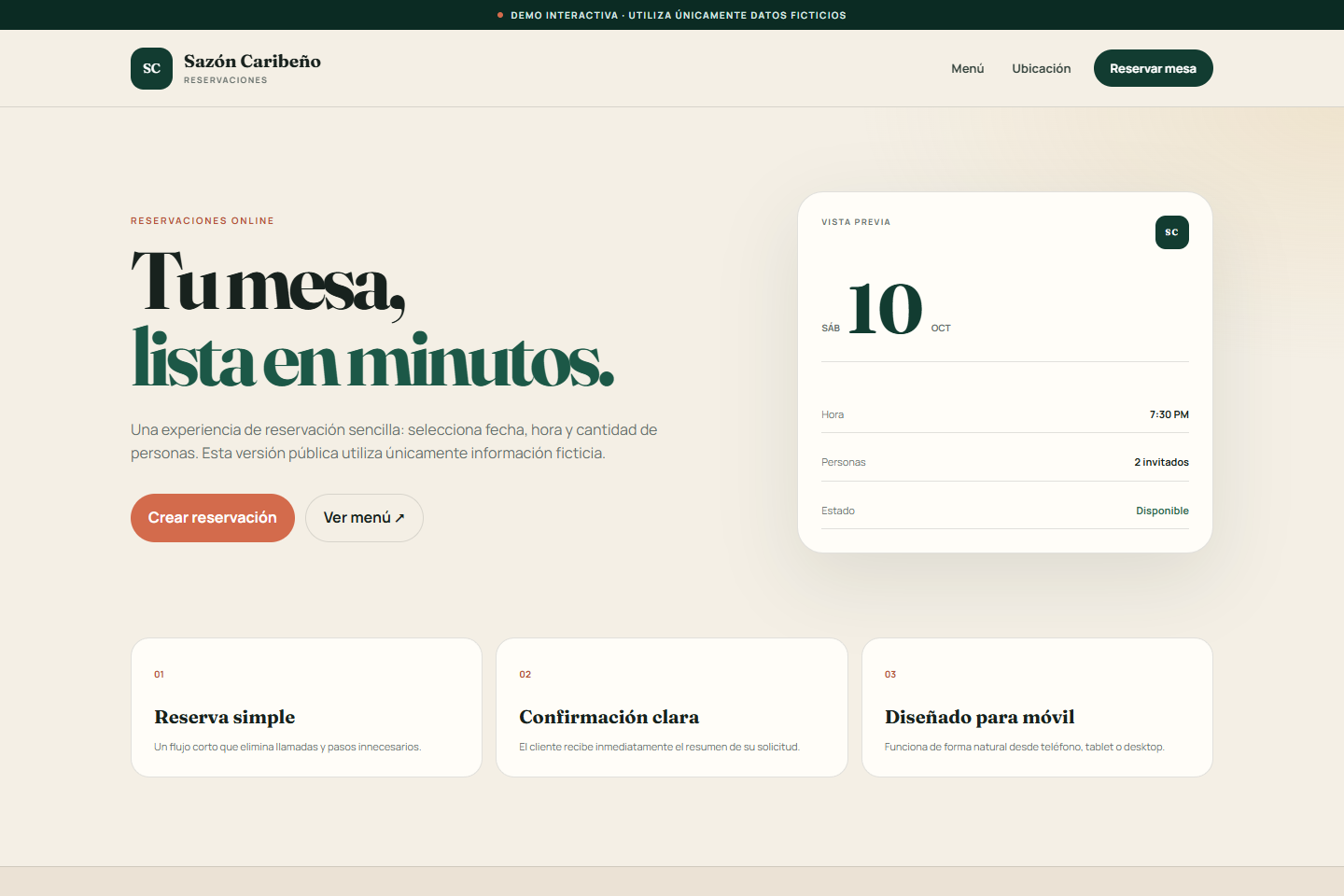Viewport: 1344px width, 896px height.
Task: Click the 01 number on first card
Action: point(159,674)
